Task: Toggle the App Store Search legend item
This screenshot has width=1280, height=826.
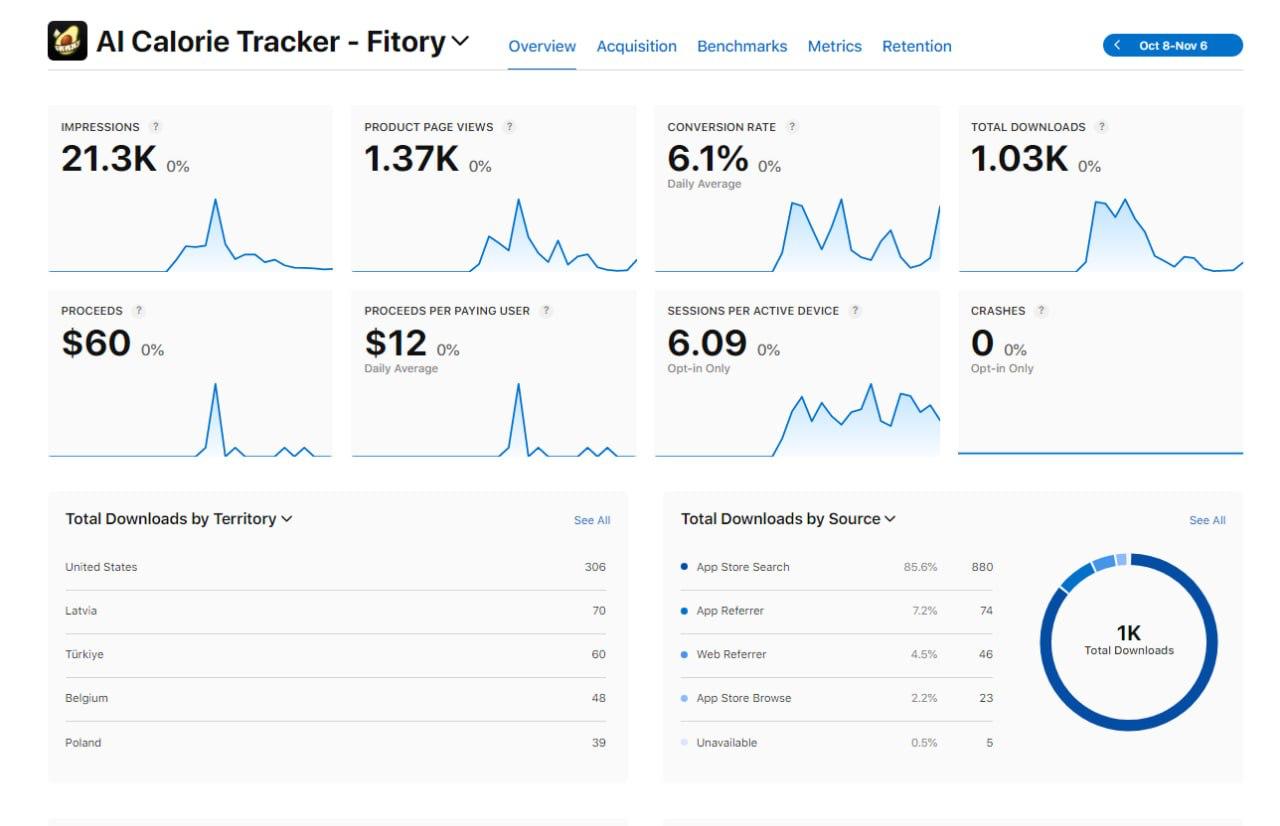Action: click(743, 567)
